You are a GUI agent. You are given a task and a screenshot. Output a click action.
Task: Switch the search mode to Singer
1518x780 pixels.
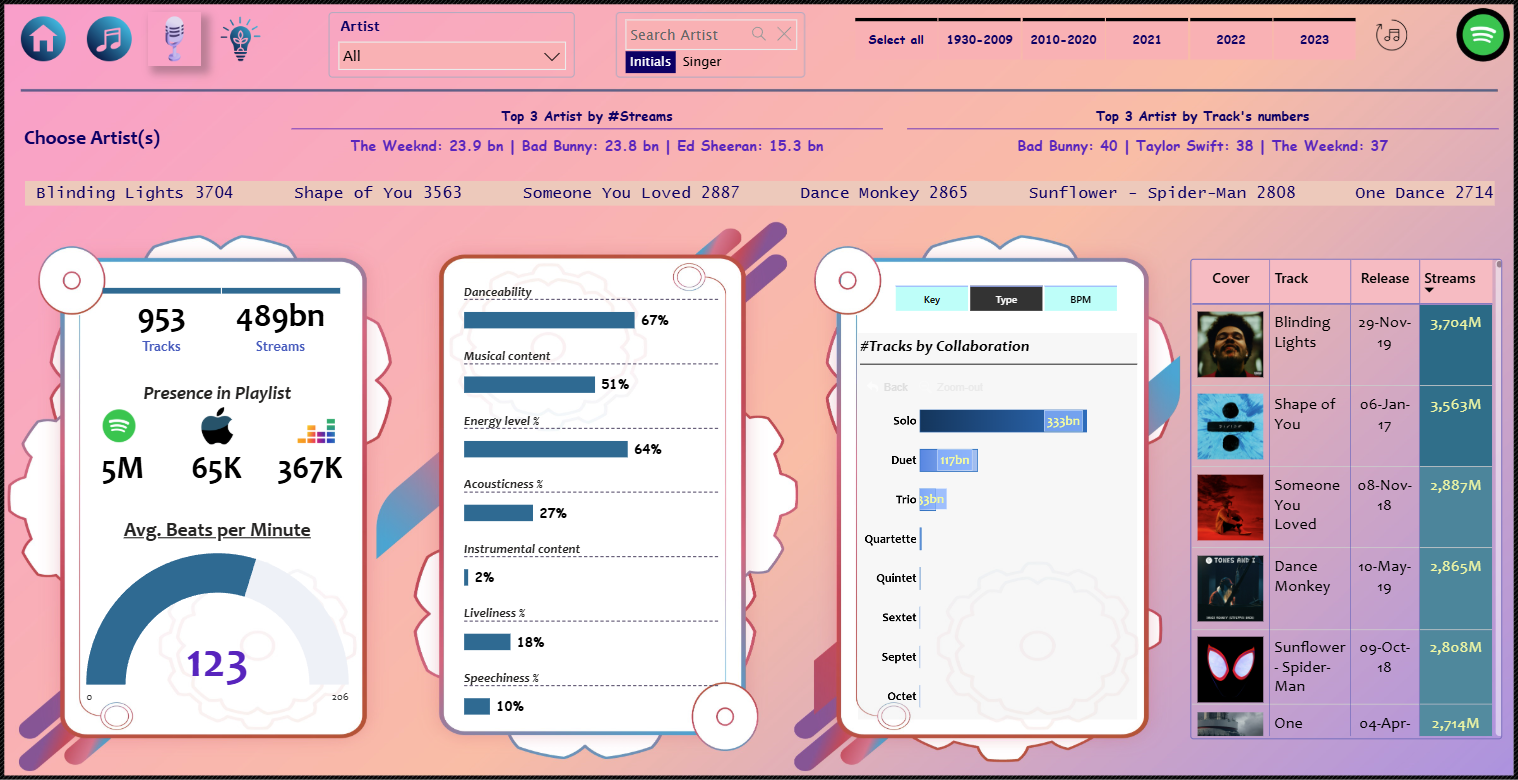702,62
